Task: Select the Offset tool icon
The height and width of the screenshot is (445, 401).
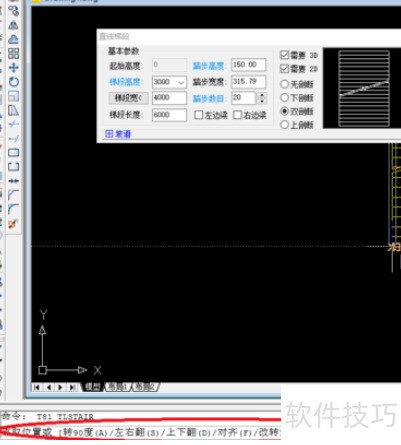Action: click(x=13, y=39)
